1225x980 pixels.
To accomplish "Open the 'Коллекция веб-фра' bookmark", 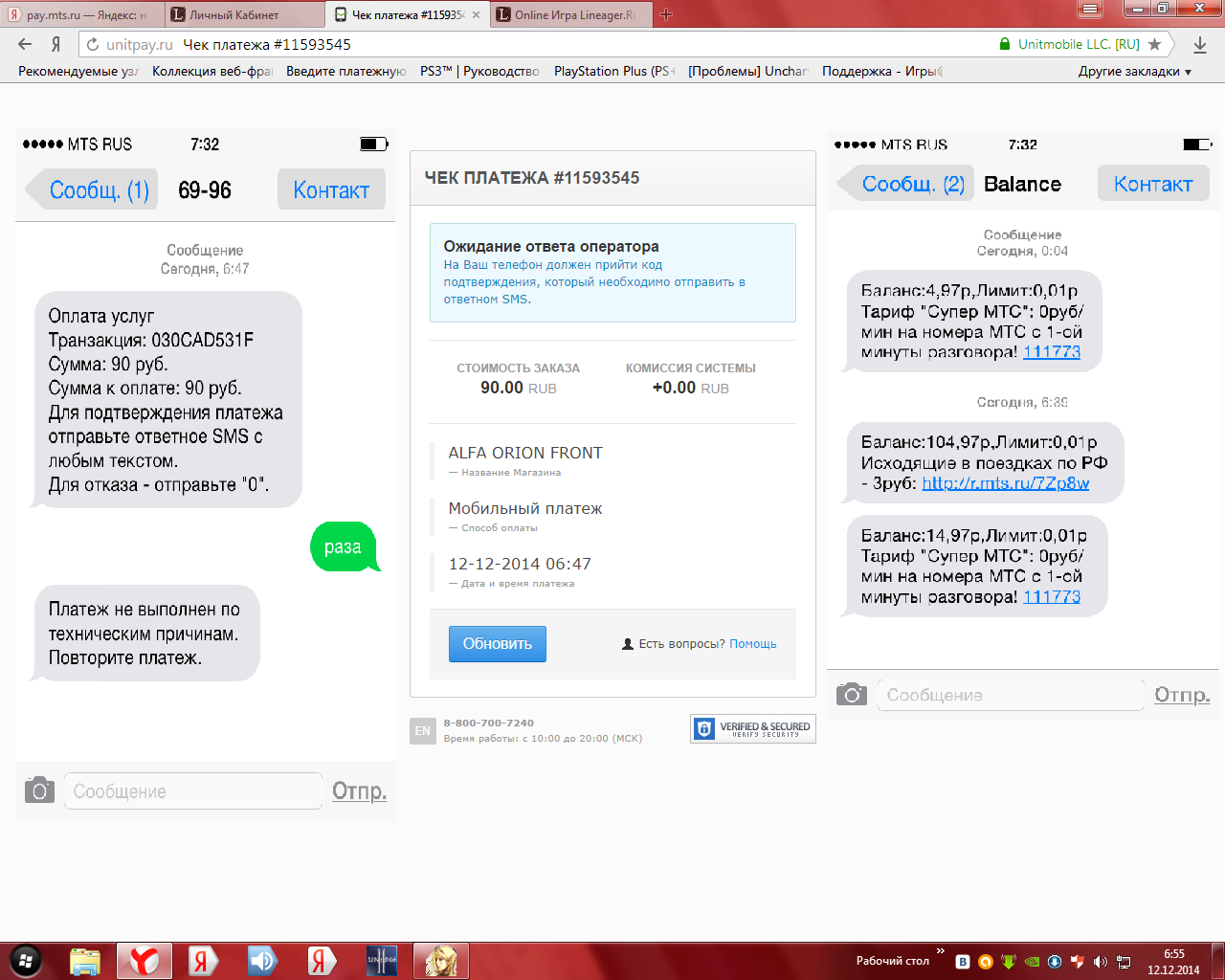I will 212,71.
